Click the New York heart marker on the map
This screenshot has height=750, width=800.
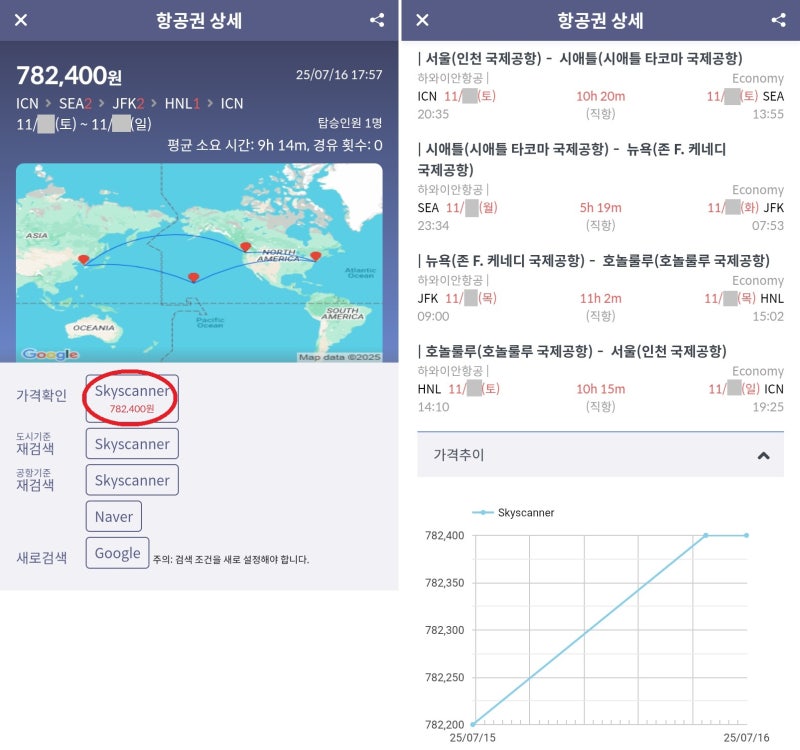point(317,257)
